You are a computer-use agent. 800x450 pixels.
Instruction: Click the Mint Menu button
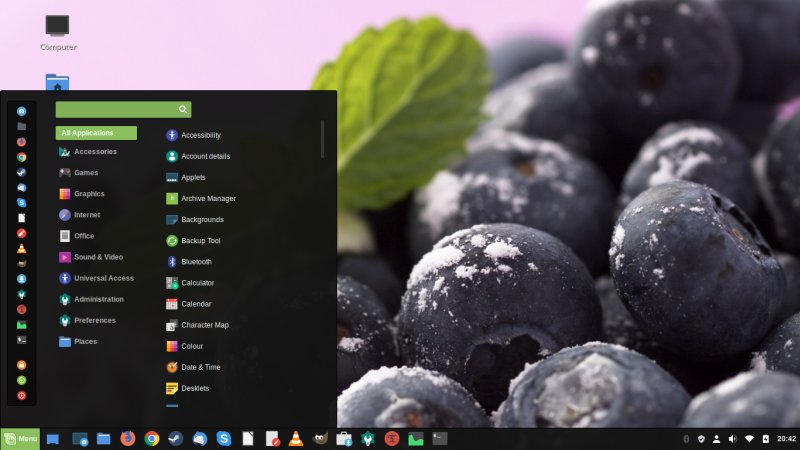pos(20,439)
